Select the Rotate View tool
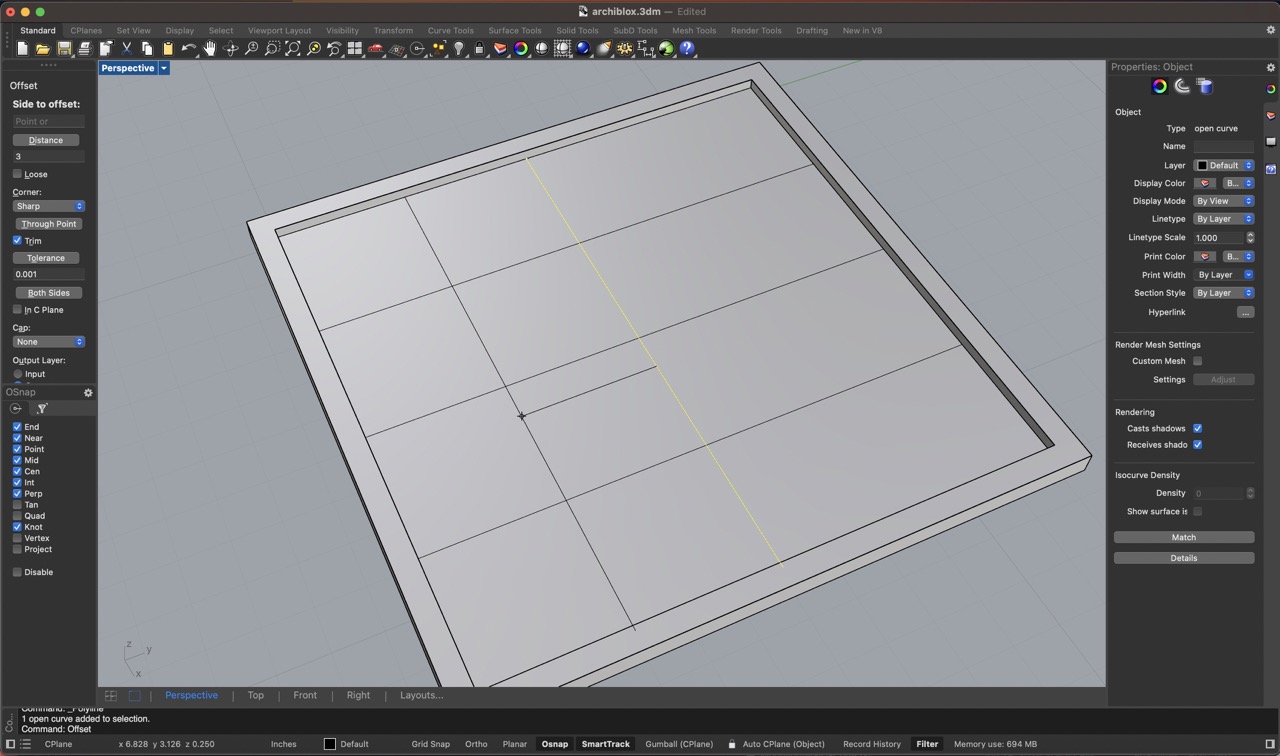Image resolution: width=1280 pixels, height=756 pixels. [231, 48]
